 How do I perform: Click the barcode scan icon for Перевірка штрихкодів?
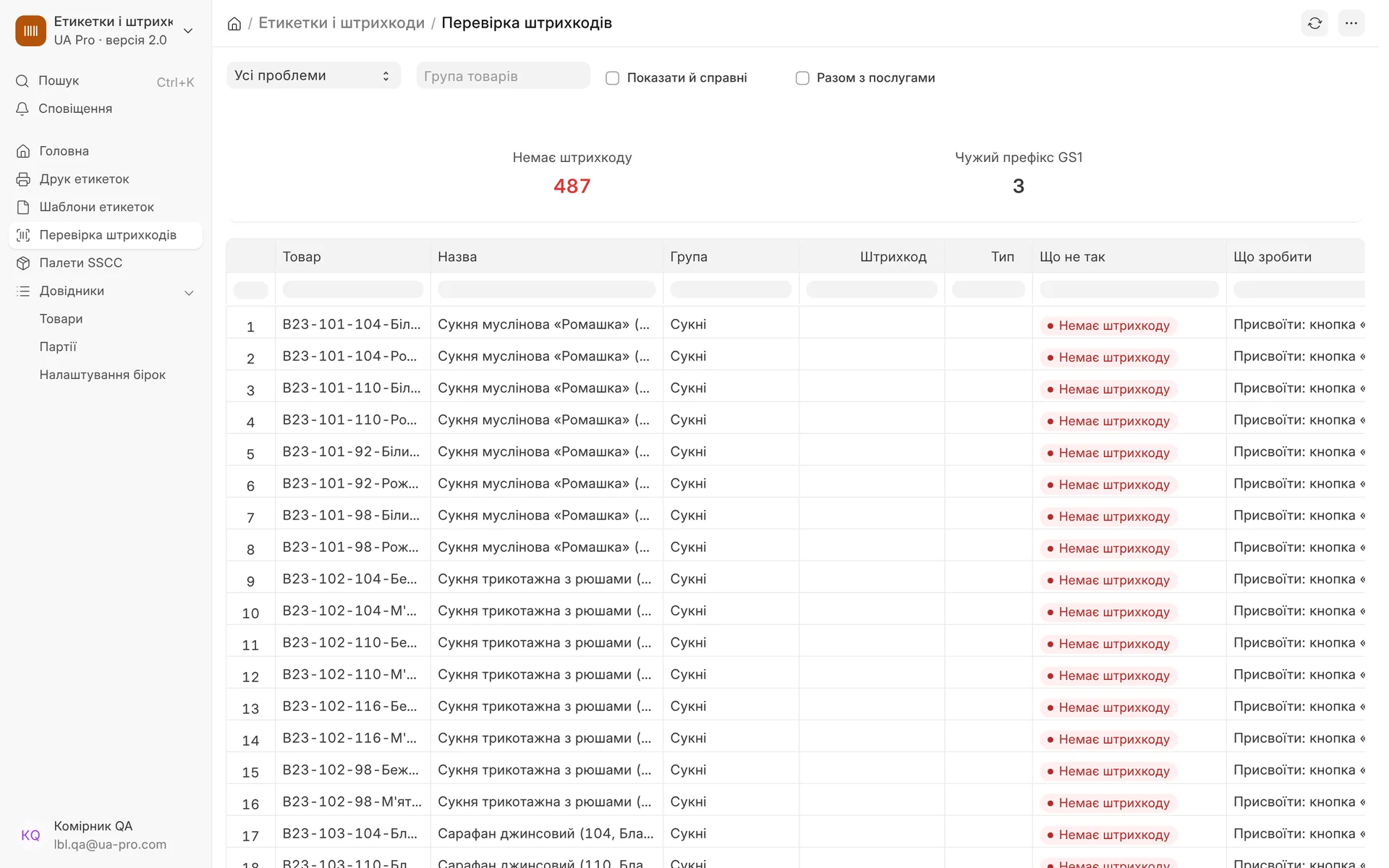(23, 235)
